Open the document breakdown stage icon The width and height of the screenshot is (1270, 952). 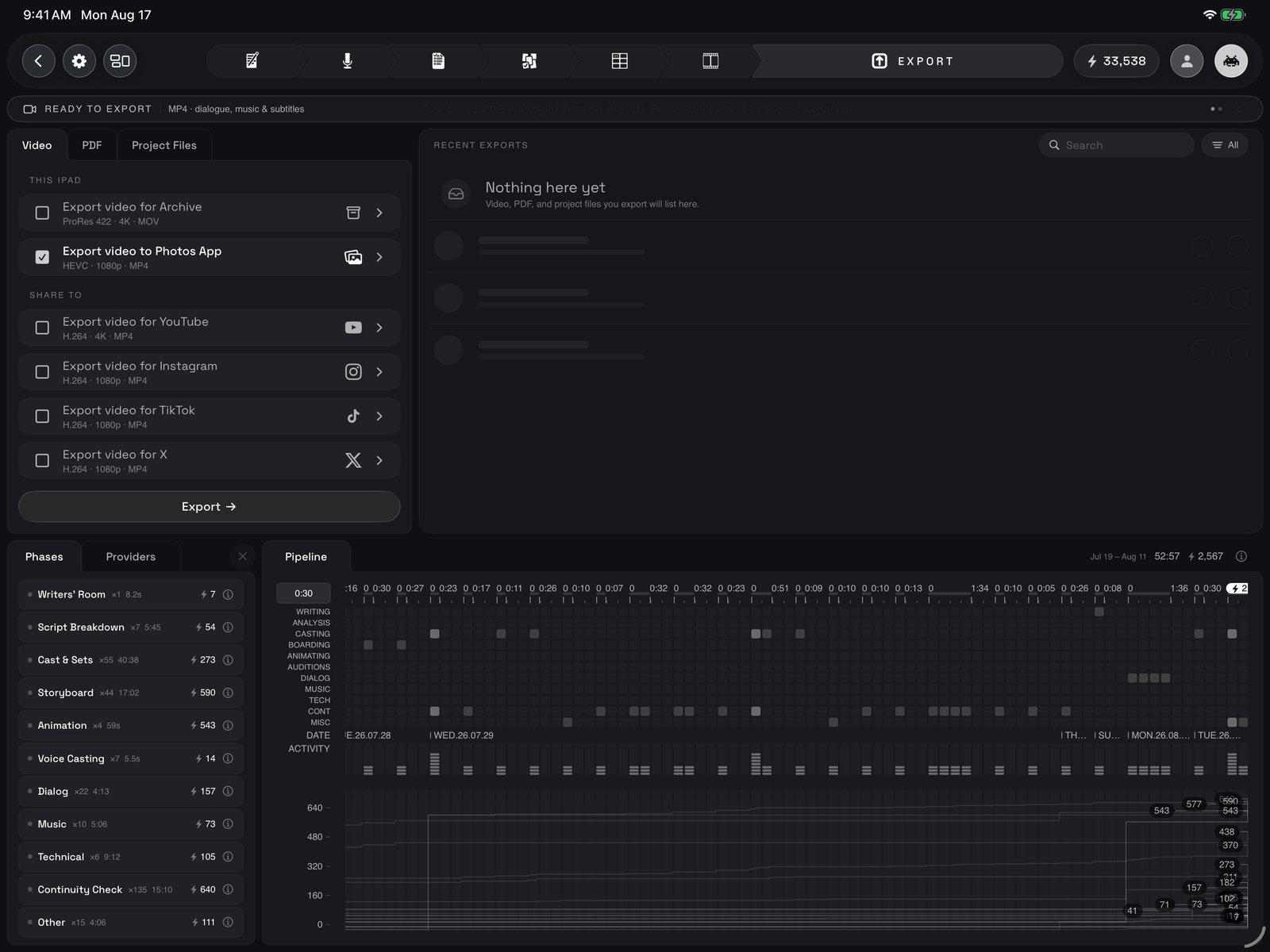click(438, 61)
